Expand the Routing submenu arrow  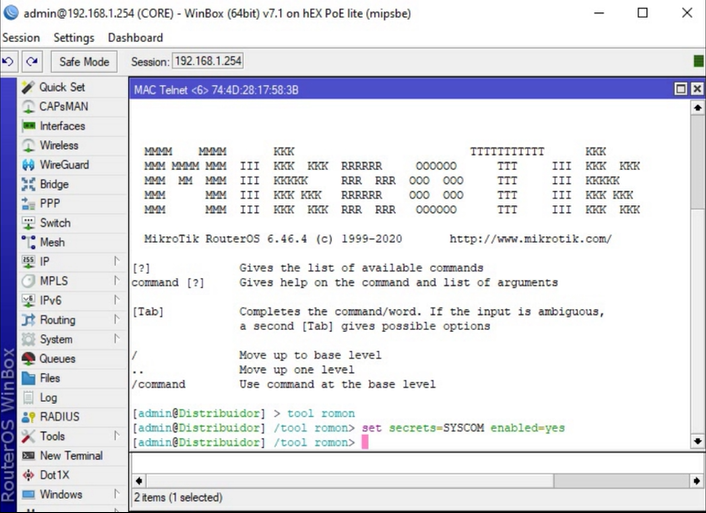click(116, 319)
